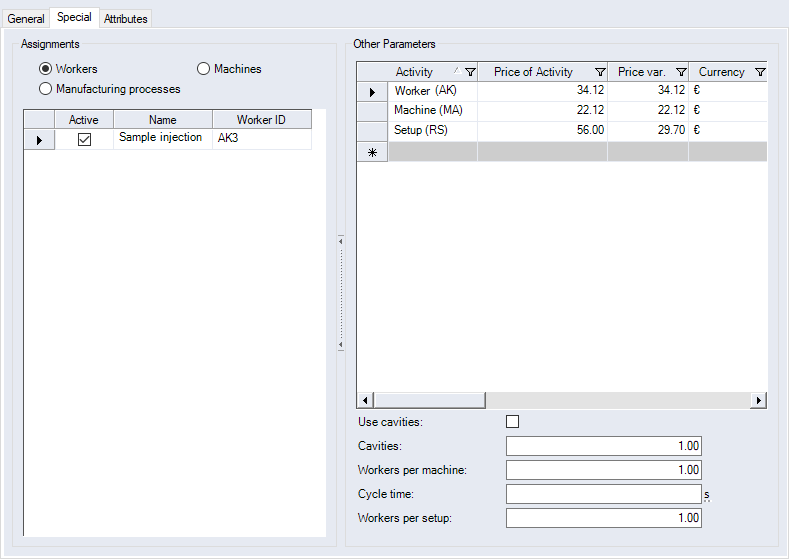The image size is (789, 559).
Task: Choose the Manufacturing processes radio option
Action: [45, 89]
